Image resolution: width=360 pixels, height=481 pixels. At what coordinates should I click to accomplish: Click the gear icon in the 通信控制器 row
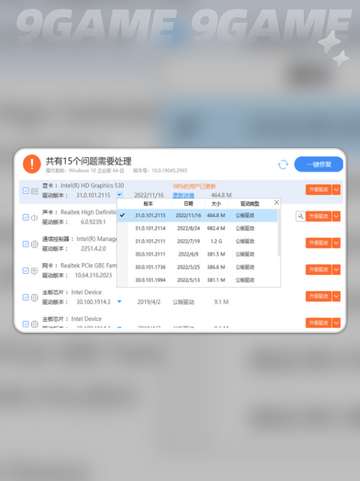point(34,244)
